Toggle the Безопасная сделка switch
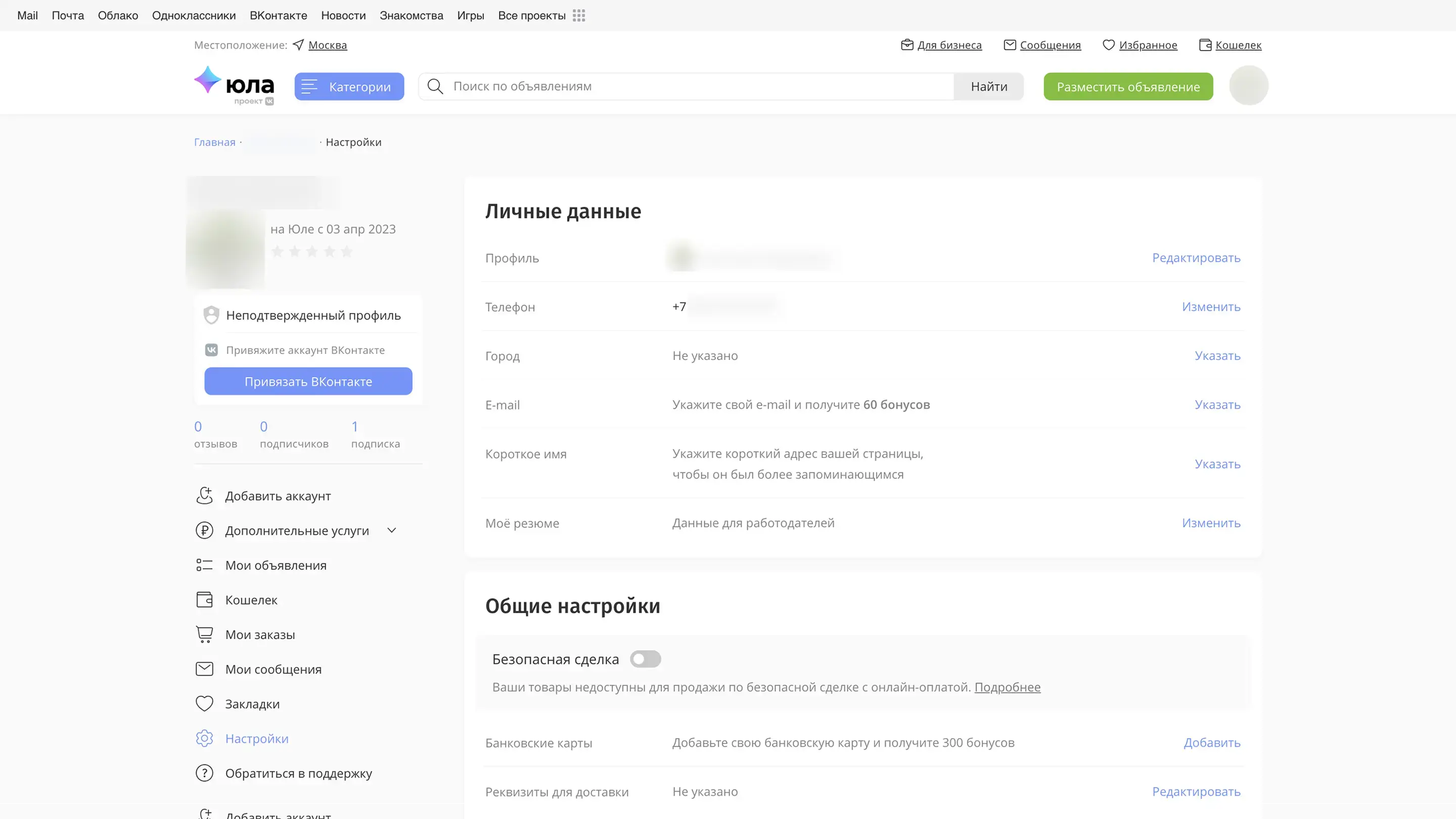Image resolution: width=1456 pixels, height=819 pixels. 645,659
